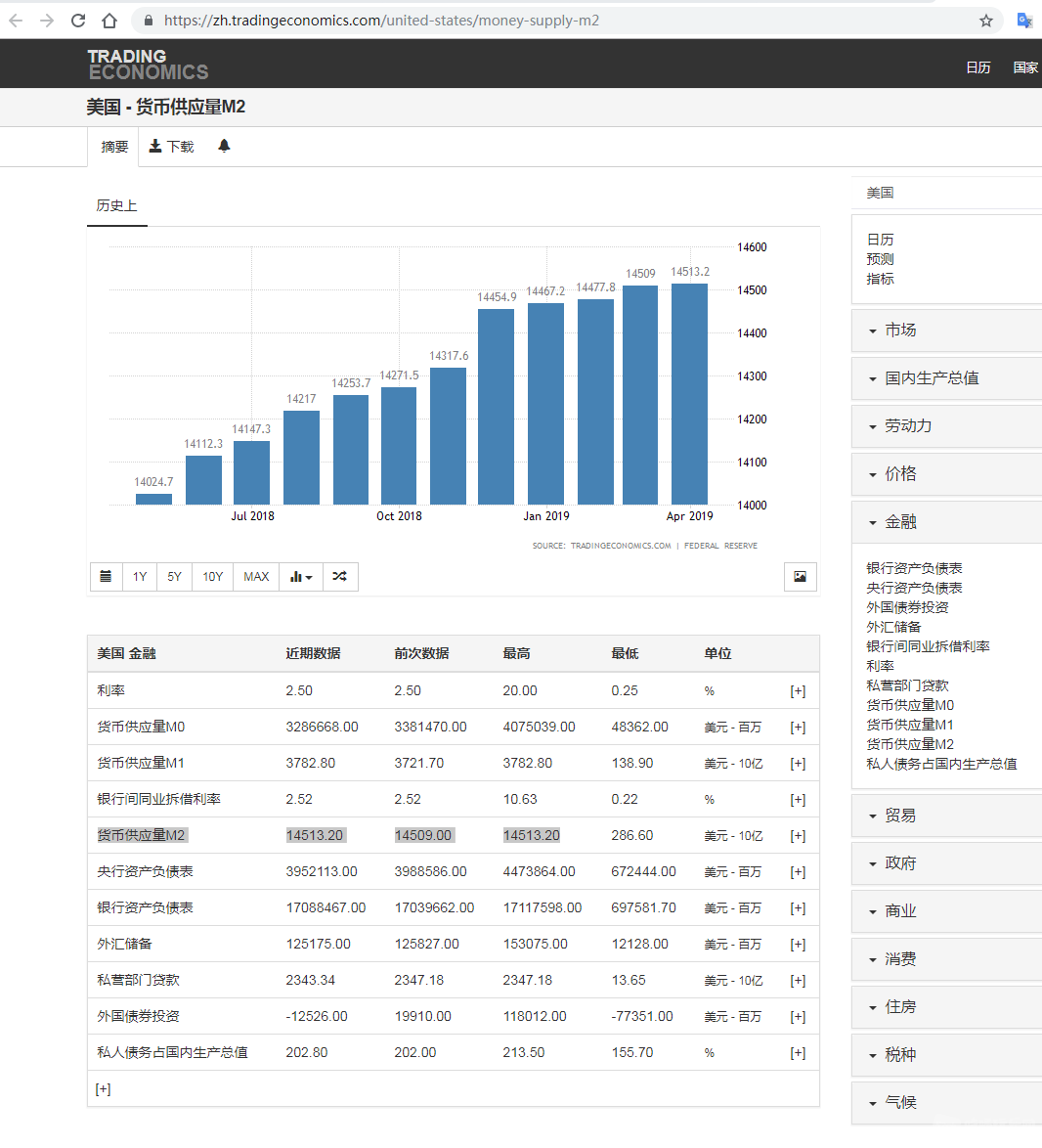
Task: Click the 下载 download tab
Action: (172, 147)
